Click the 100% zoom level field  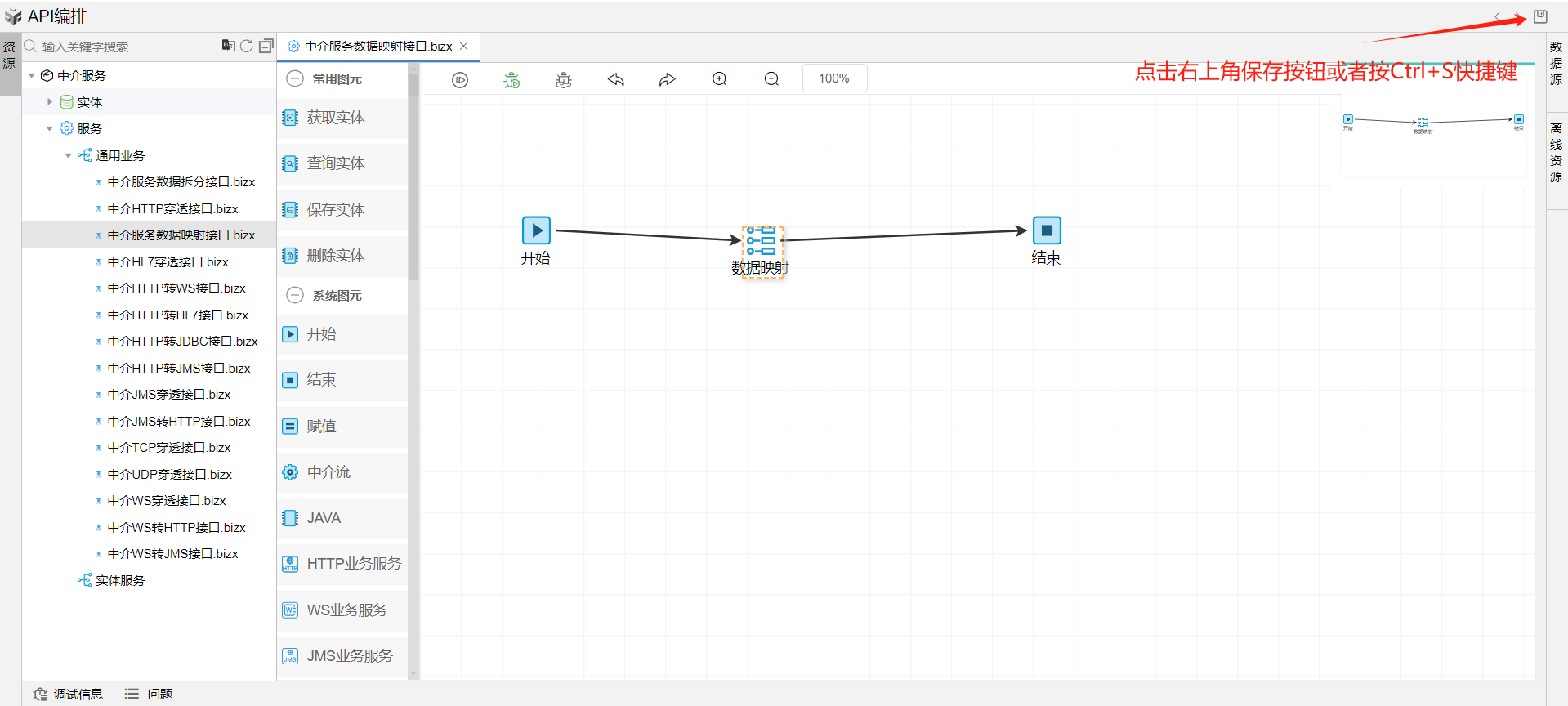click(834, 78)
